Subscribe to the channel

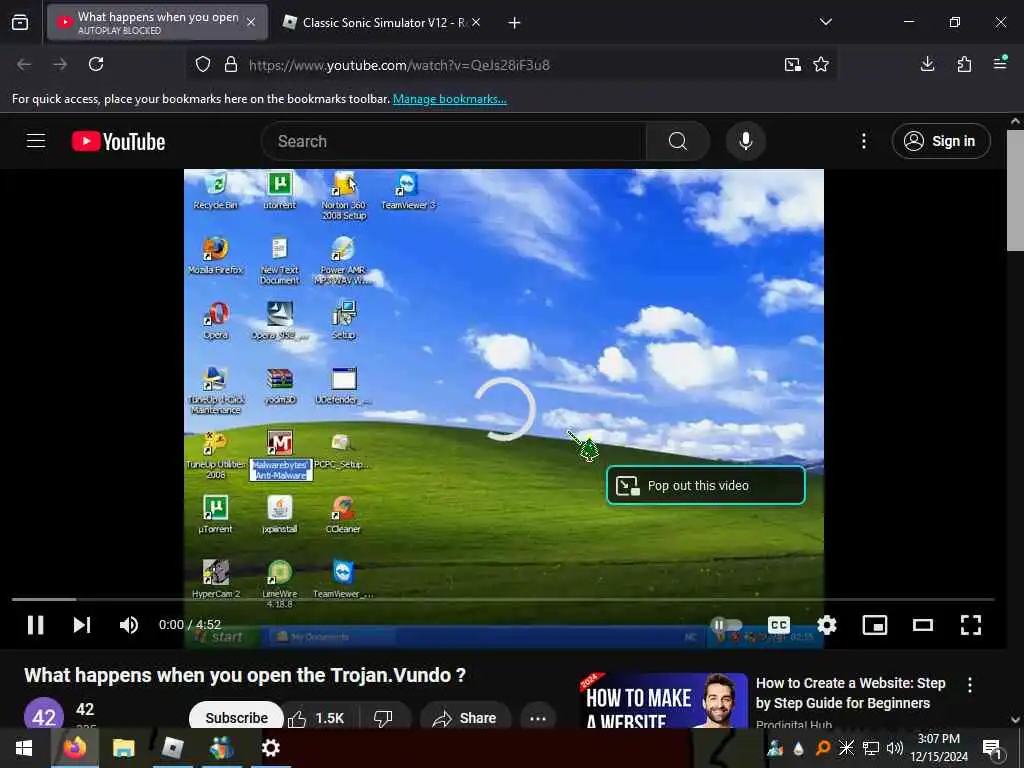(236, 717)
